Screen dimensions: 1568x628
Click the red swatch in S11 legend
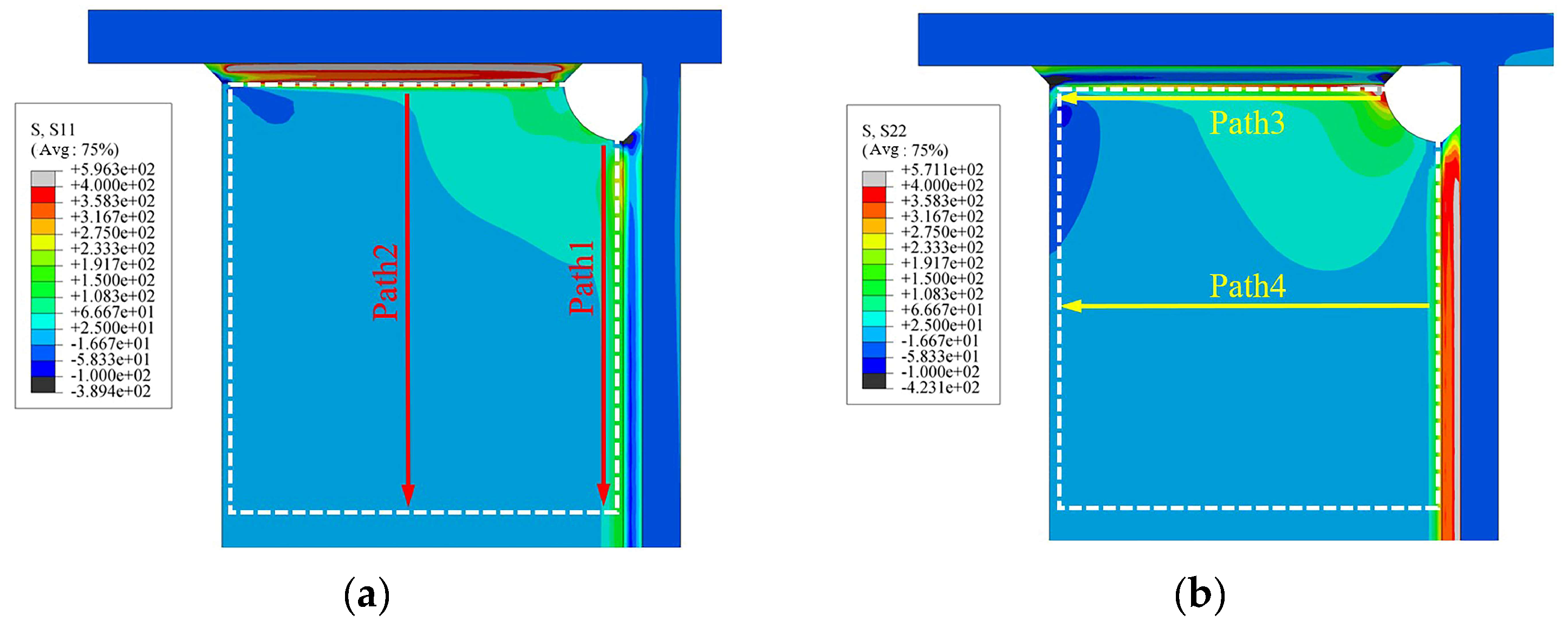(x=43, y=195)
